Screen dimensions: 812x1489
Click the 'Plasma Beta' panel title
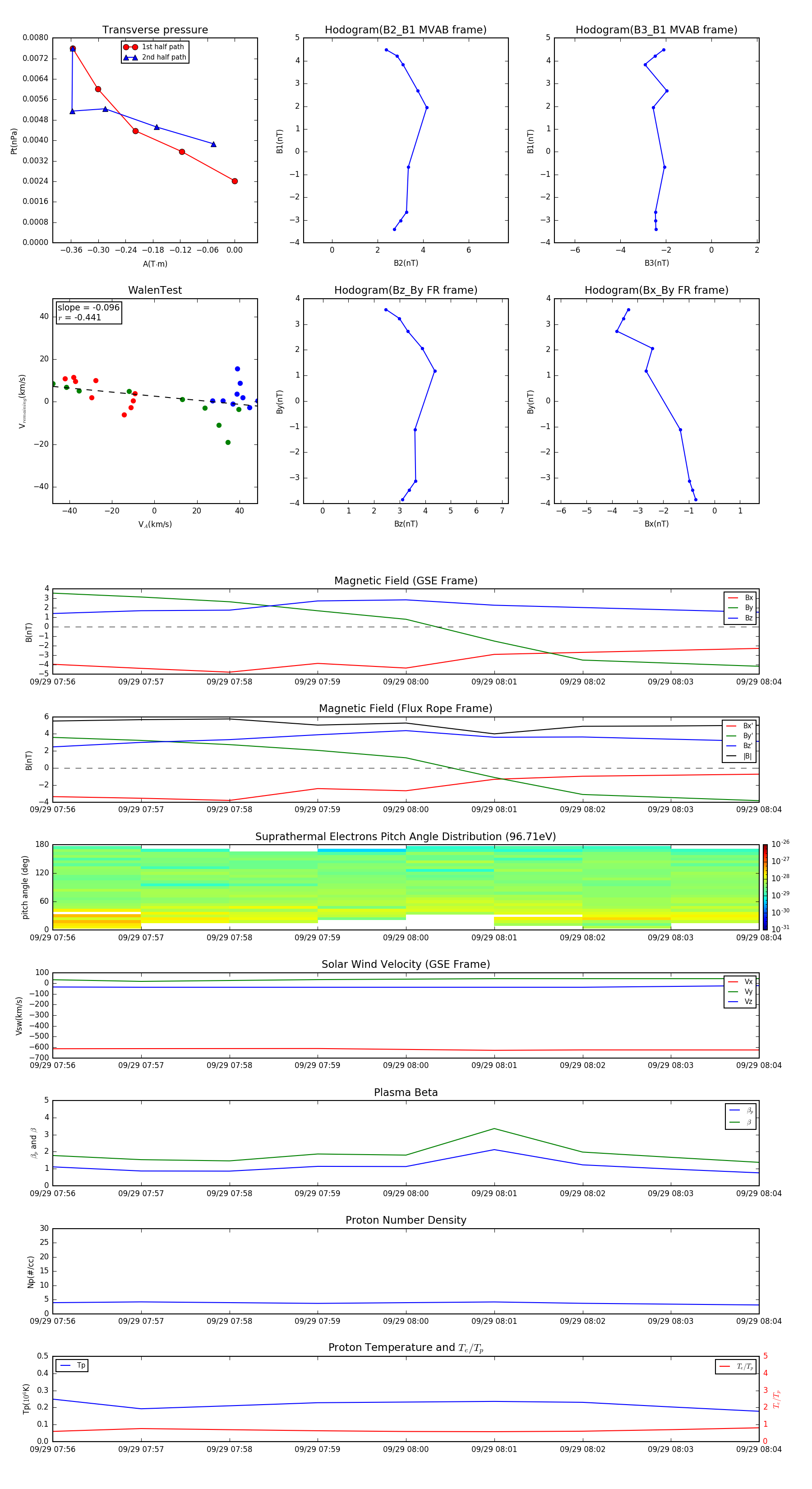tap(406, 1092)
